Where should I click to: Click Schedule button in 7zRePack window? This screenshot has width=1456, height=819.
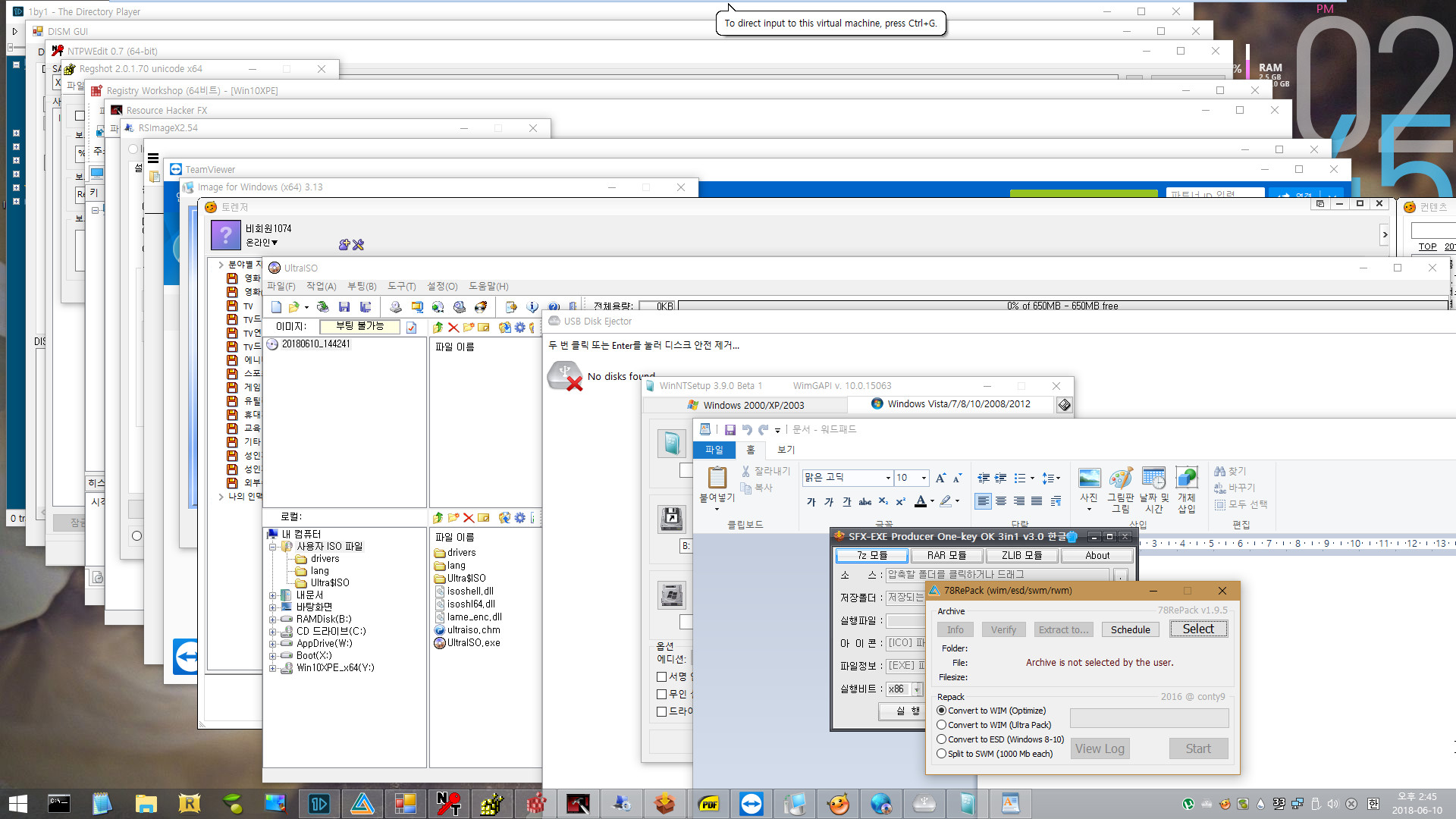point(1131,629)
